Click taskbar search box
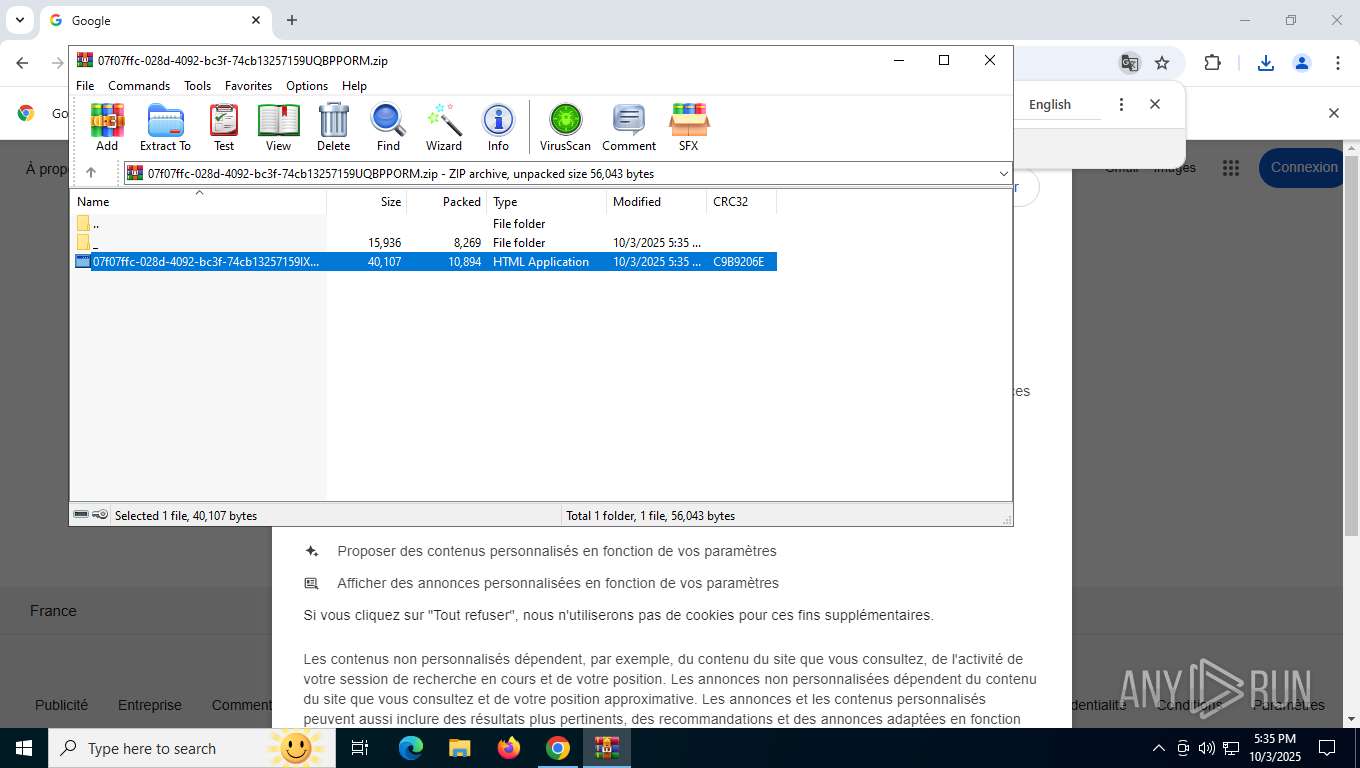1360x768 pixels. click(192, 748)
